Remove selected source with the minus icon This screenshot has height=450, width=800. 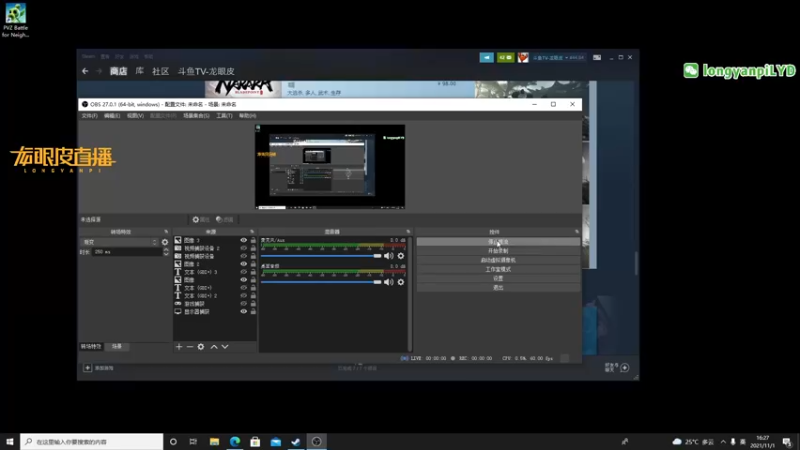(x=190, y=347)
